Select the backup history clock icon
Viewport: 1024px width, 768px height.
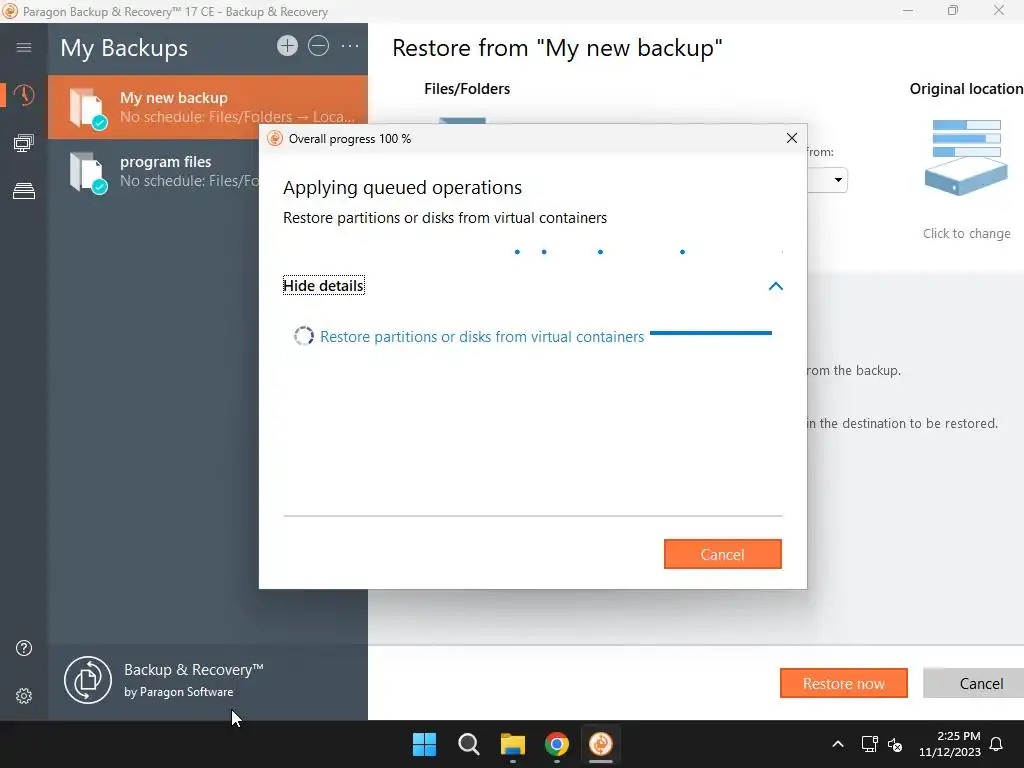click(24, 95)
